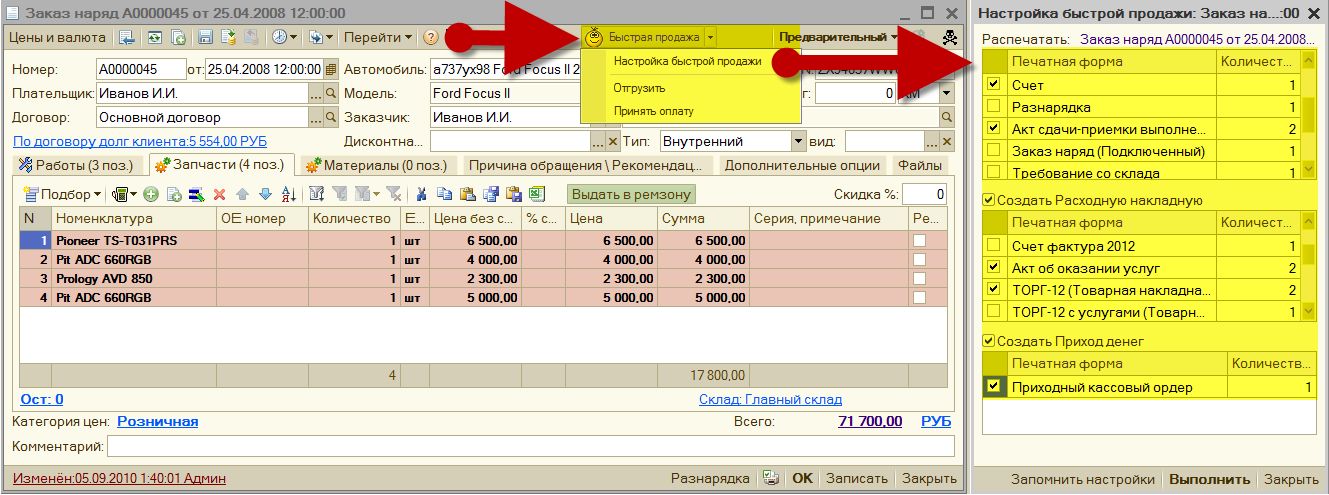The height and width of the screenshot is (495, 1329).
Task: Click the cut scissors icon
Action: tap(422, 194)
